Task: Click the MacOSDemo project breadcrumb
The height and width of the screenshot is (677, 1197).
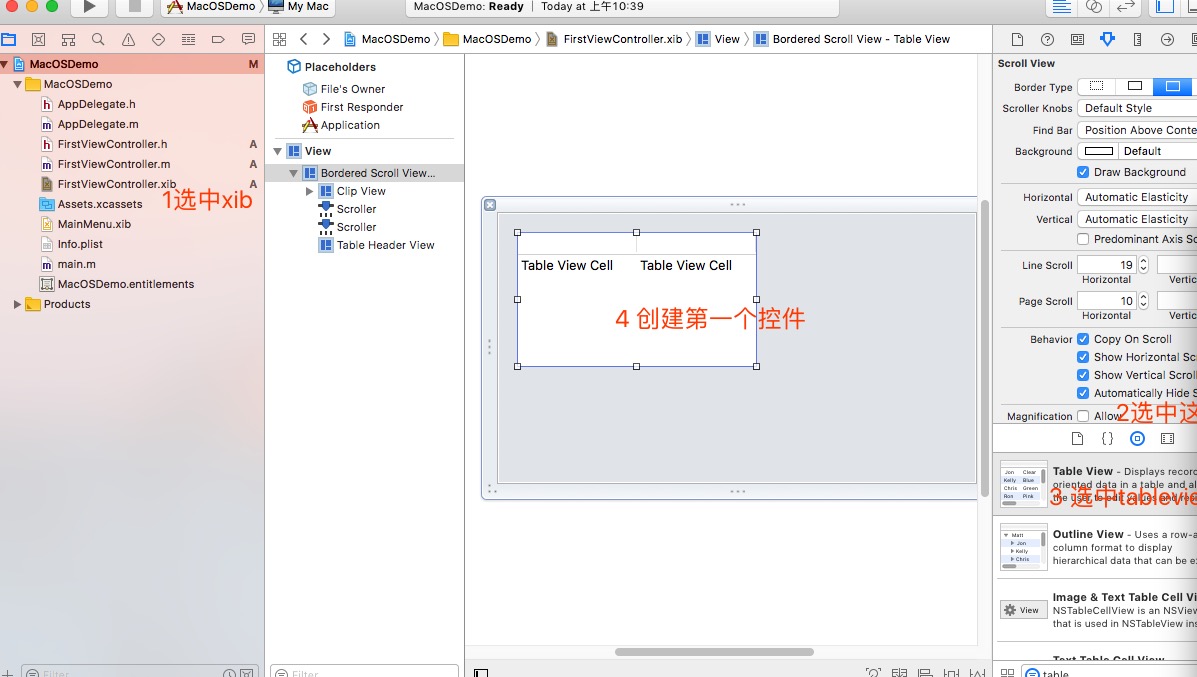Action: coord(387,39)
